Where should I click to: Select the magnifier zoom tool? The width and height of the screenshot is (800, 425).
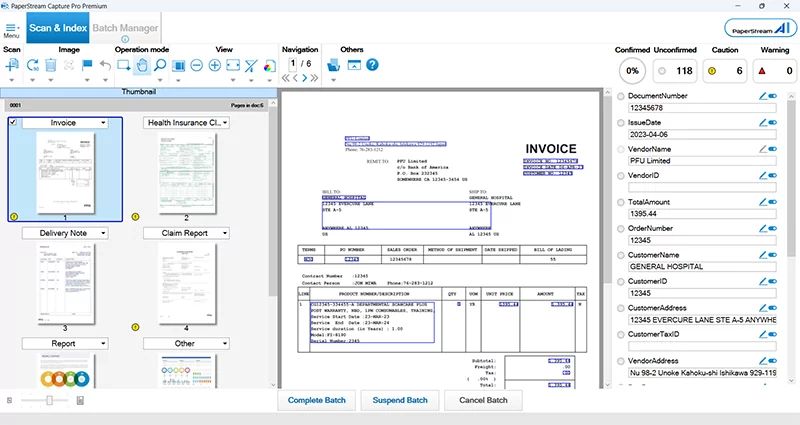pos(160,66)
